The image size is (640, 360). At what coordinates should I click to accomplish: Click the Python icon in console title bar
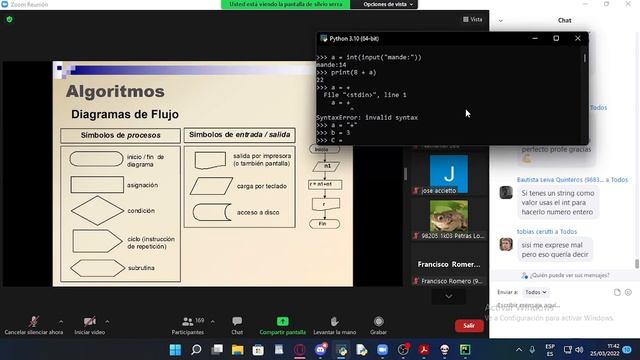[324, 38]
